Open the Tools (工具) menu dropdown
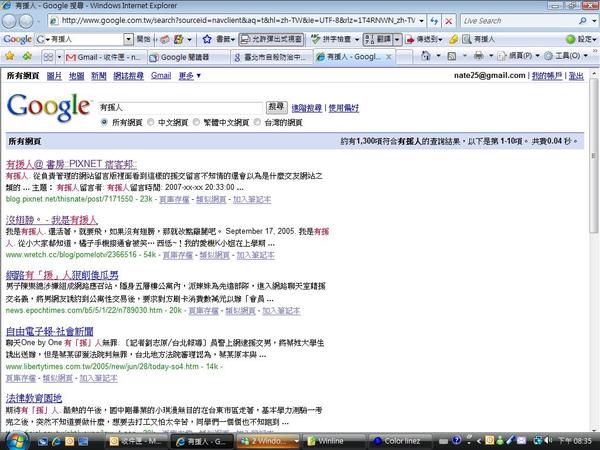The height and width of the screenshot is (450, 600). (x=566, y=56)
